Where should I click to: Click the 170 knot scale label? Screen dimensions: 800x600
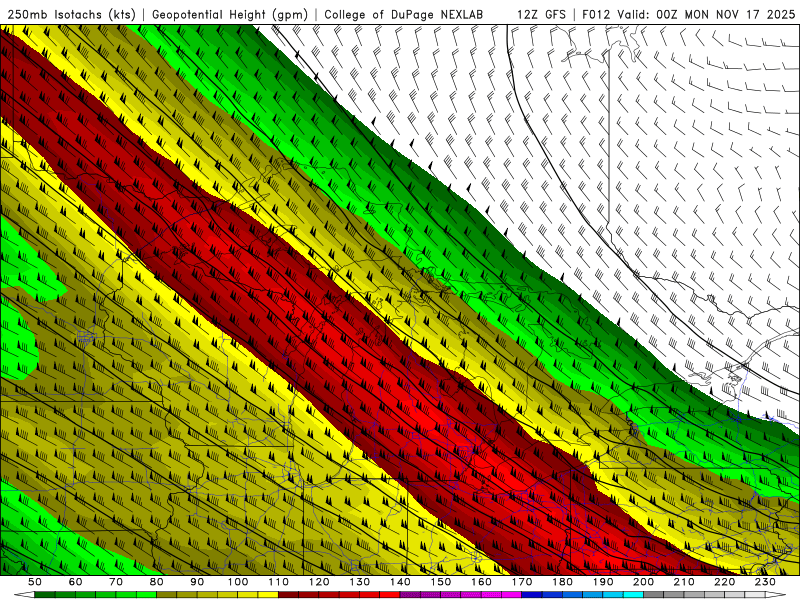[x=522, y=582]
